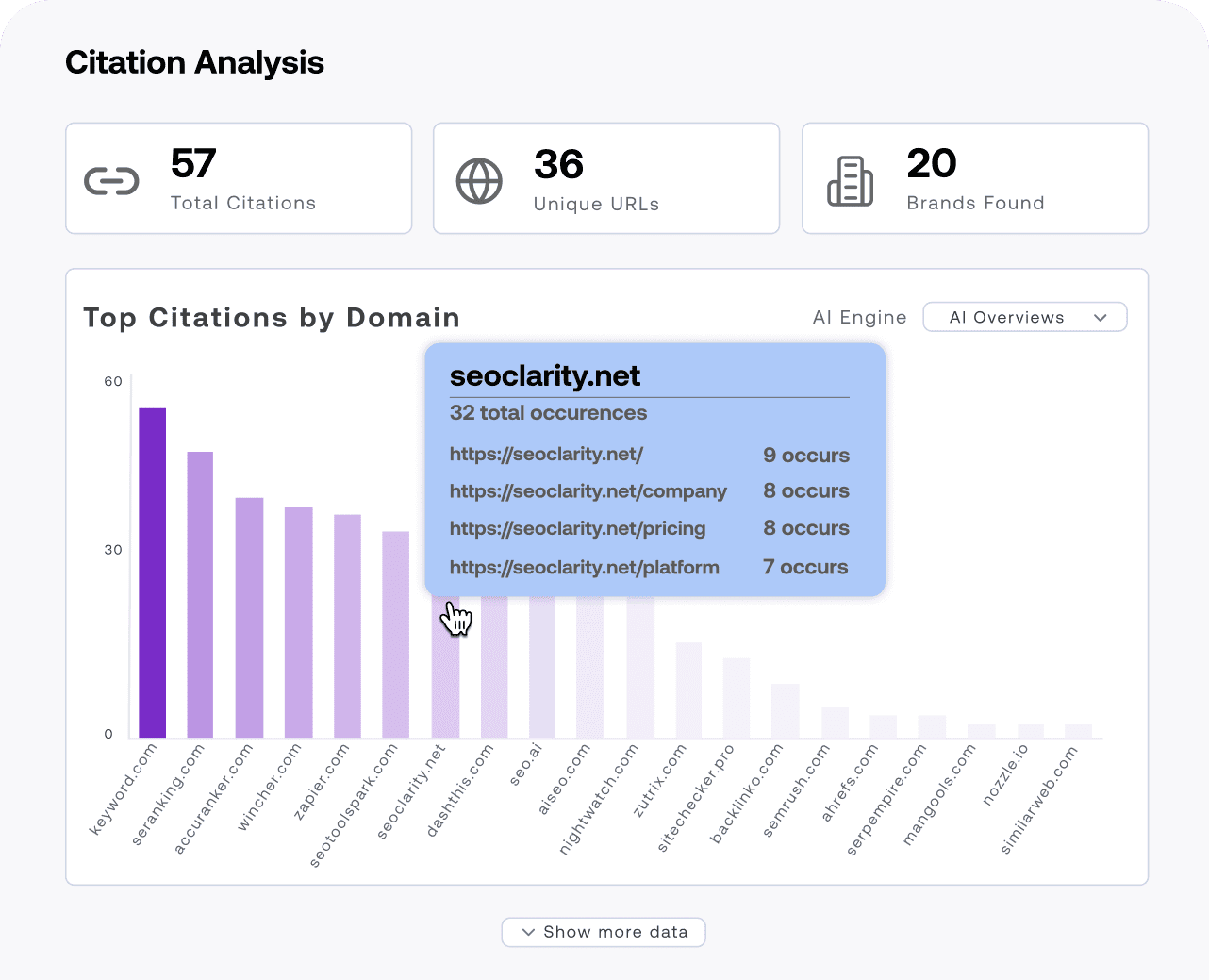This screenshot has width=1209, height=980.
Task: Click the chain link icon beside Total Citations
Action: tap(111, 180)
